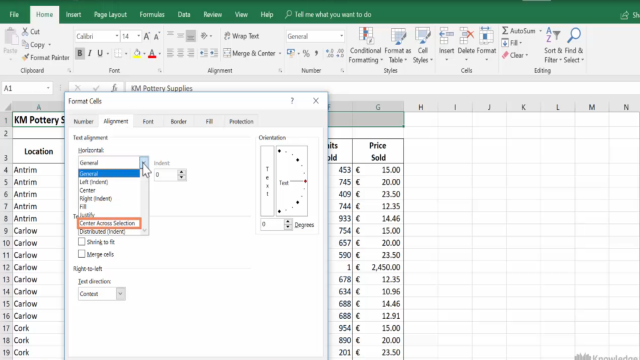Click the Copy icon in Clipboard group
This screenshot has width=640, height=360.
pos(25,44)
